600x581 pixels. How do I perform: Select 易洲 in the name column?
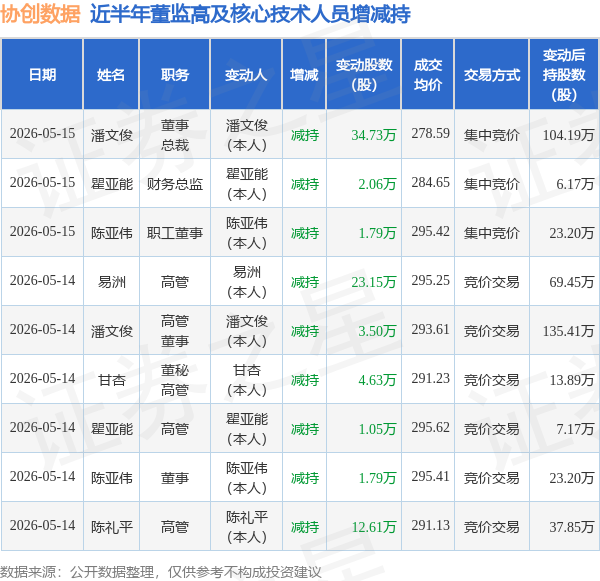111,282
